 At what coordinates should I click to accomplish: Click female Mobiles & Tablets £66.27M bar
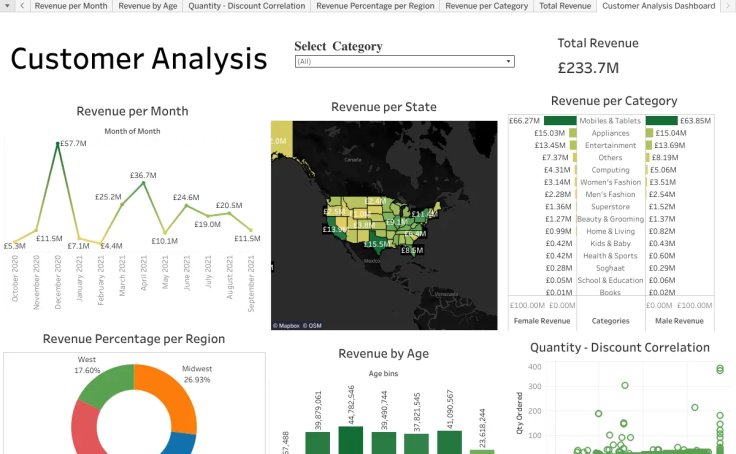pyautogui.click(x=560, y=121)
